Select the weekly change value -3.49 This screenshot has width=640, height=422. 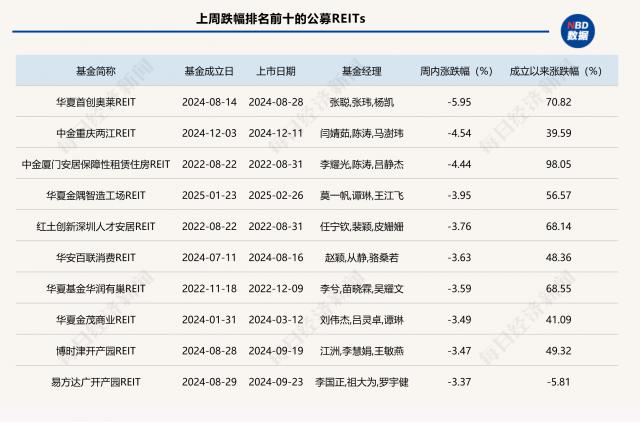point(459,320)
